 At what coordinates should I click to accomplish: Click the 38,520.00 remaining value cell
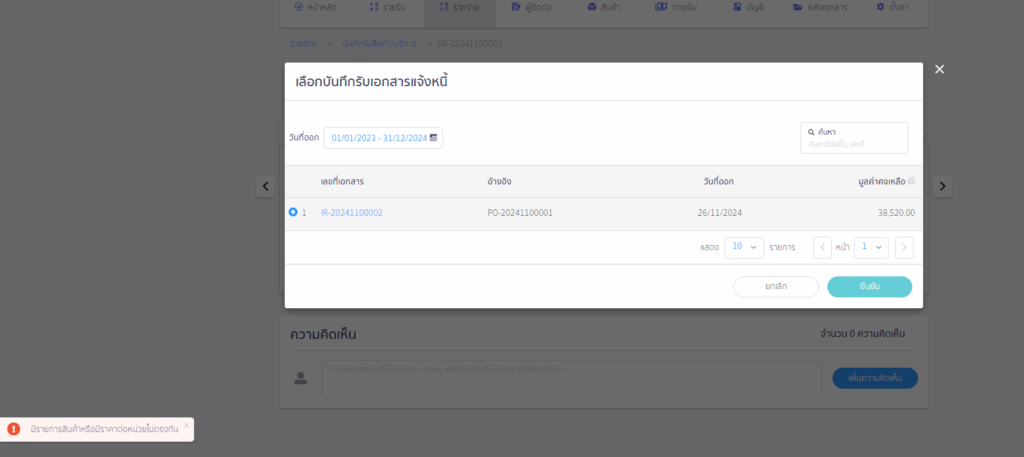click(x=897, y=213)
